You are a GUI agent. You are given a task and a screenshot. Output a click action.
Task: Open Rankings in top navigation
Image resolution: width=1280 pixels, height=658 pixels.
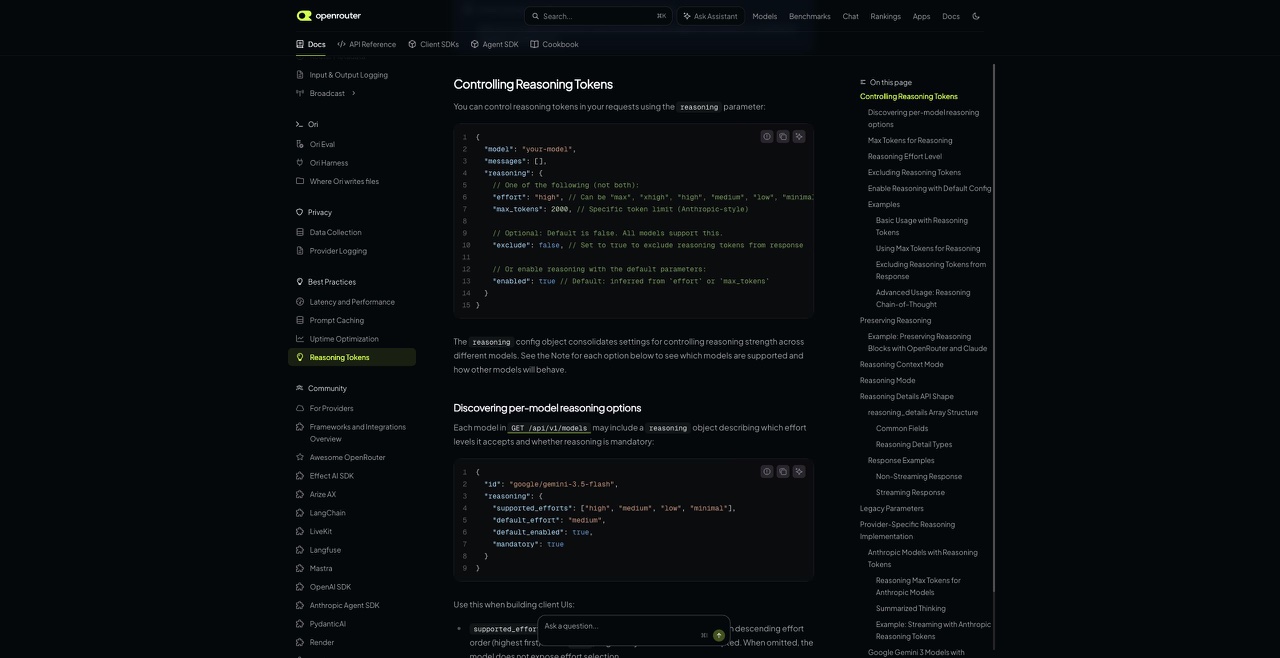click(885, 16)
